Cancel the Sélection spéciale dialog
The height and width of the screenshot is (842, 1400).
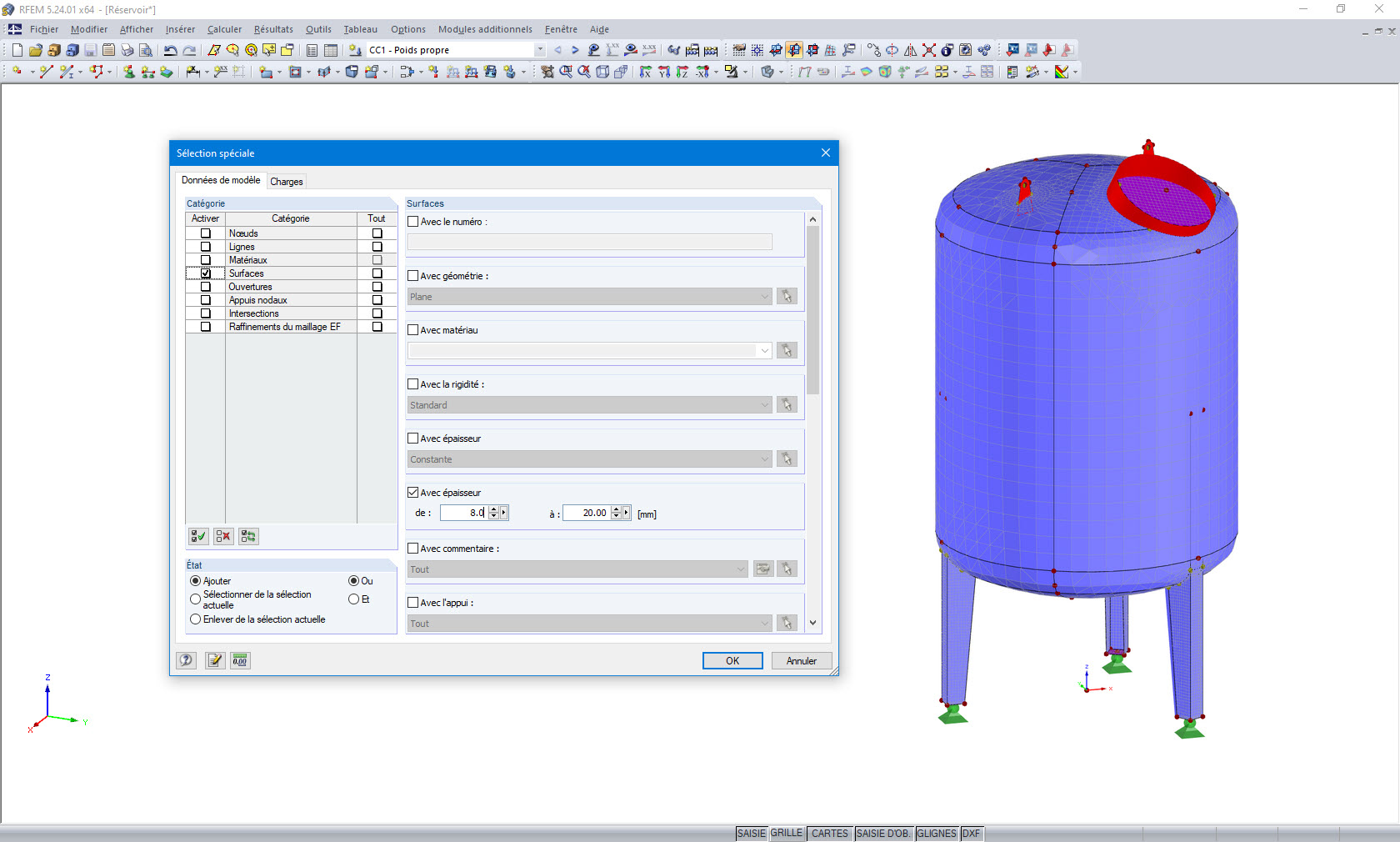point(800,660)
